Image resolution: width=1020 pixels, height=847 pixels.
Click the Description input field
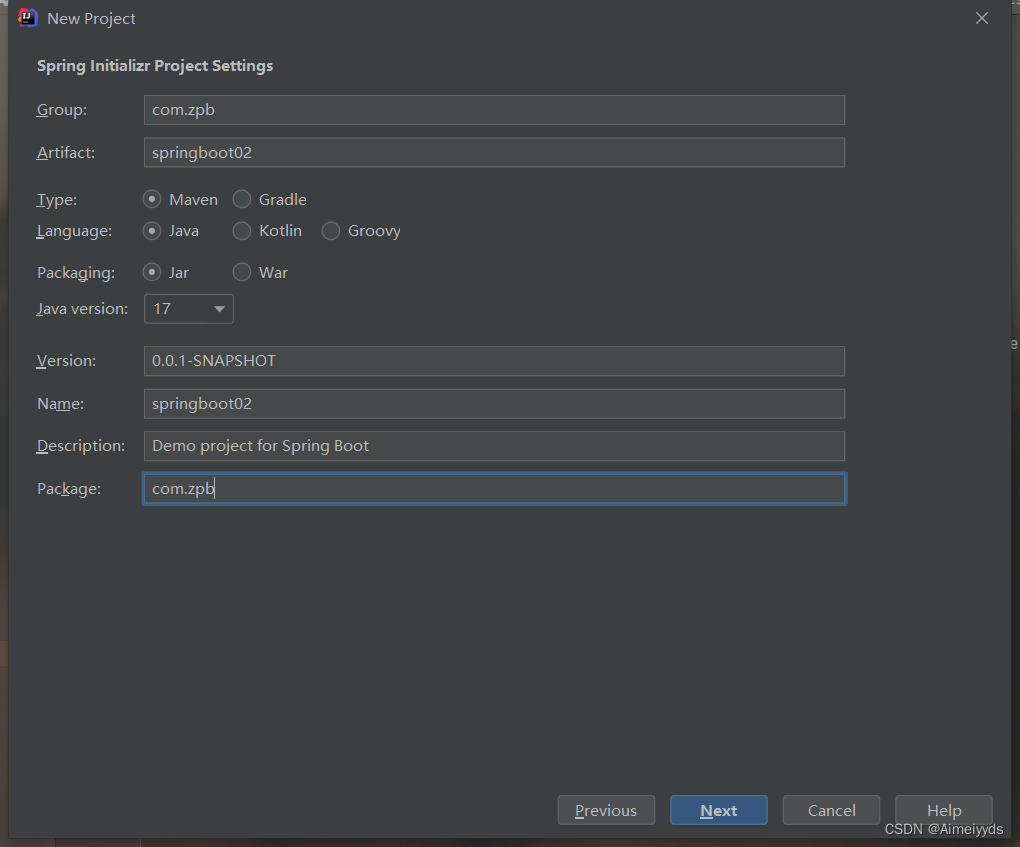pos(493,446)
